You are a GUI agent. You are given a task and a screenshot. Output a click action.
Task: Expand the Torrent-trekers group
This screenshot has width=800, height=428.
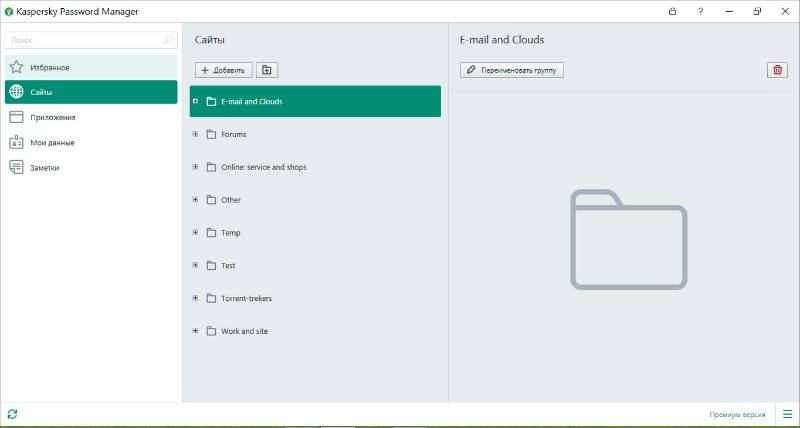pyautogui.click(x=196, y=298)
